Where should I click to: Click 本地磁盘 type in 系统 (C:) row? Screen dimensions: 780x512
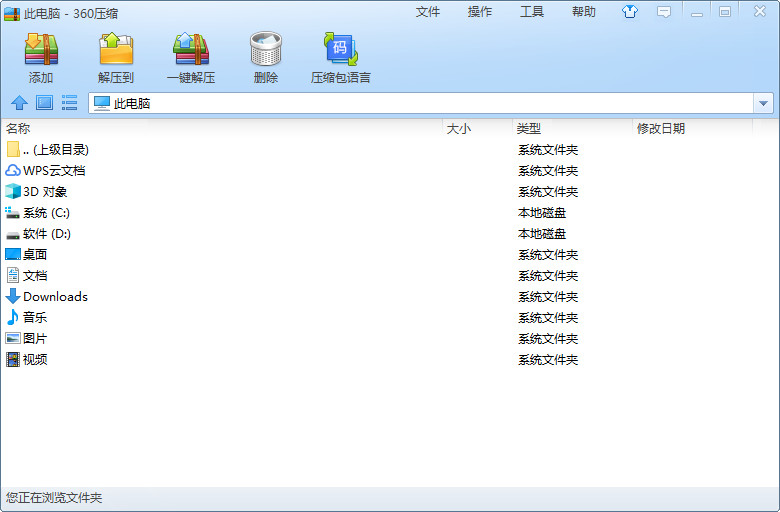[x=542, y=213]
